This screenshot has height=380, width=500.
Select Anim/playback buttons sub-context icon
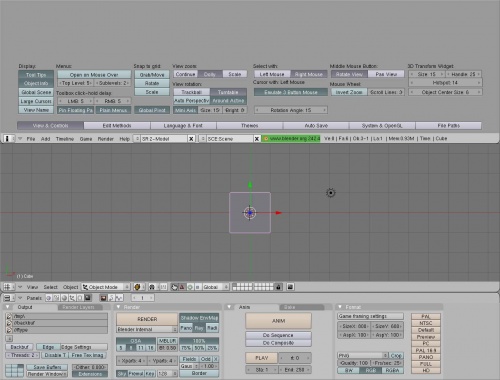111,298
